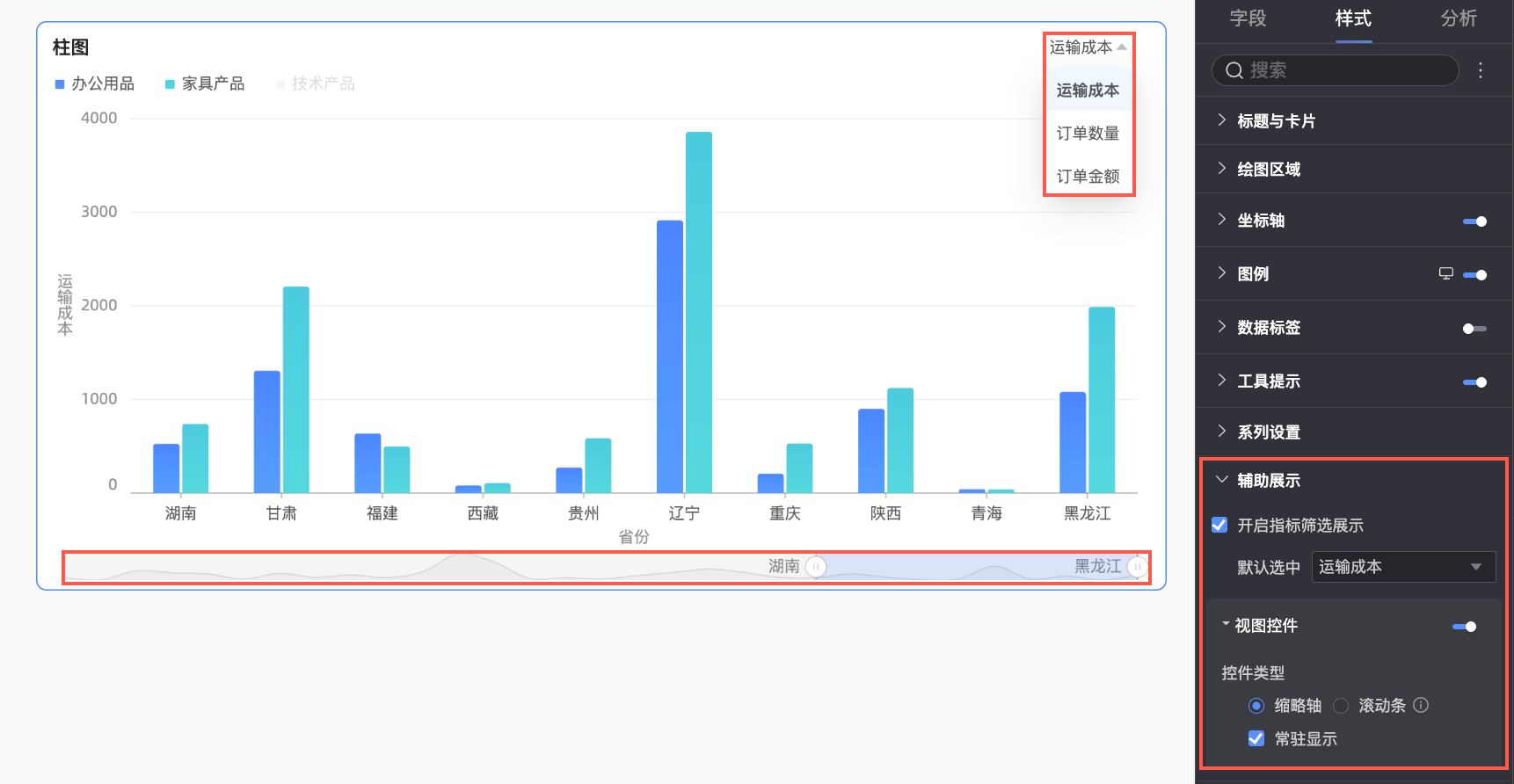The height and width of the screenshot is (784, 1514).
Task: Toggle the 图例 switch off
Action: (x=1474, y=275)
